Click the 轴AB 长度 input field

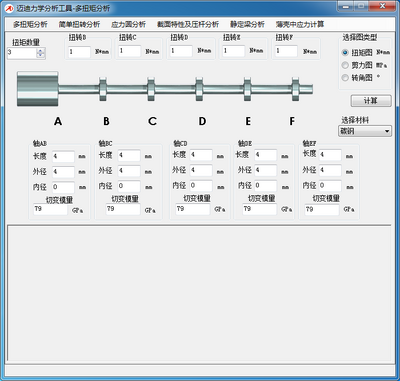tap(63, 156)
